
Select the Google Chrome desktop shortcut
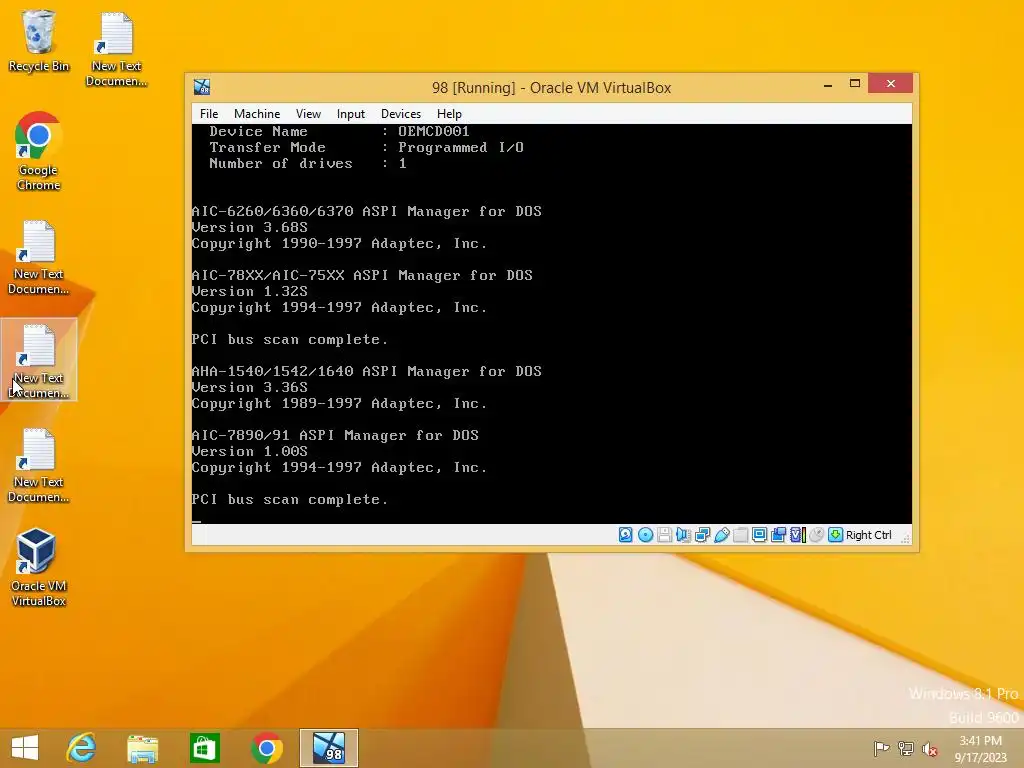[39, 152]
